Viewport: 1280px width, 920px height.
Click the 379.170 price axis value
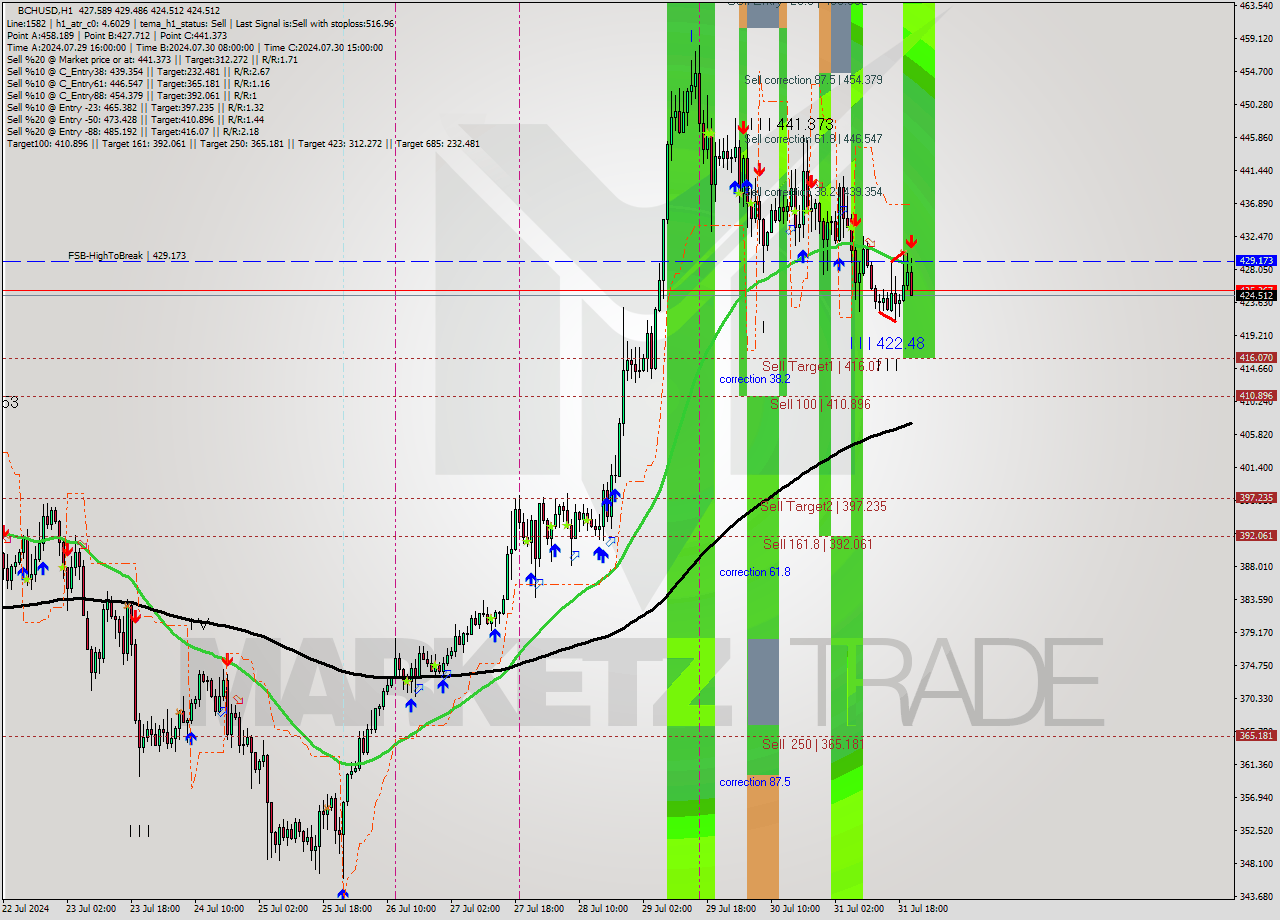(1256, 632)
